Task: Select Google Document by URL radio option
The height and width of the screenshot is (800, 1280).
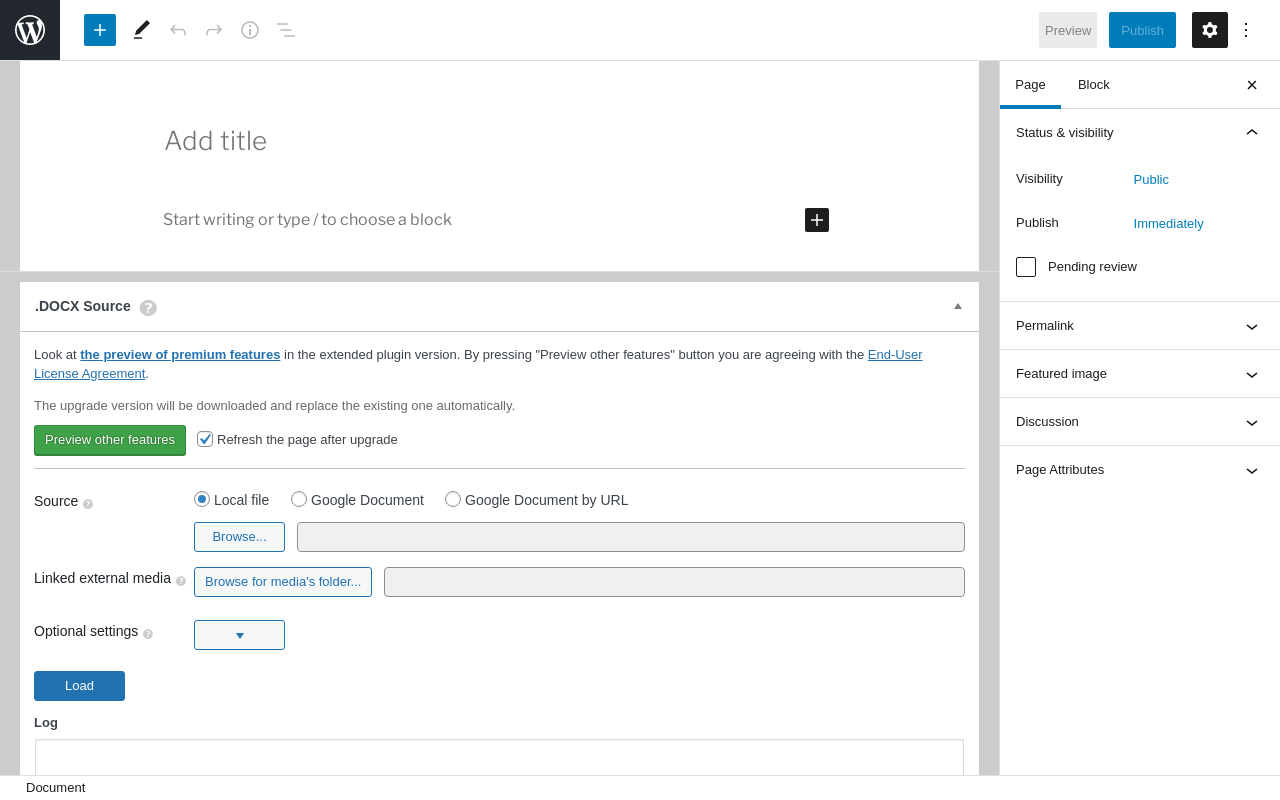Action: (x=453, y=499)
